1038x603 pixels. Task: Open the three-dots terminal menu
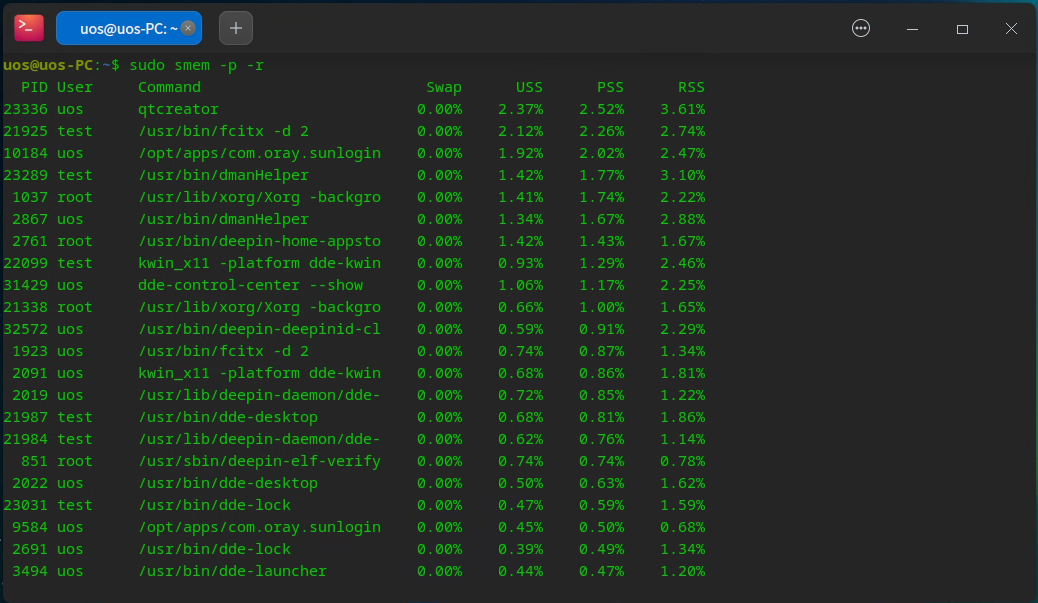[861, 28]
